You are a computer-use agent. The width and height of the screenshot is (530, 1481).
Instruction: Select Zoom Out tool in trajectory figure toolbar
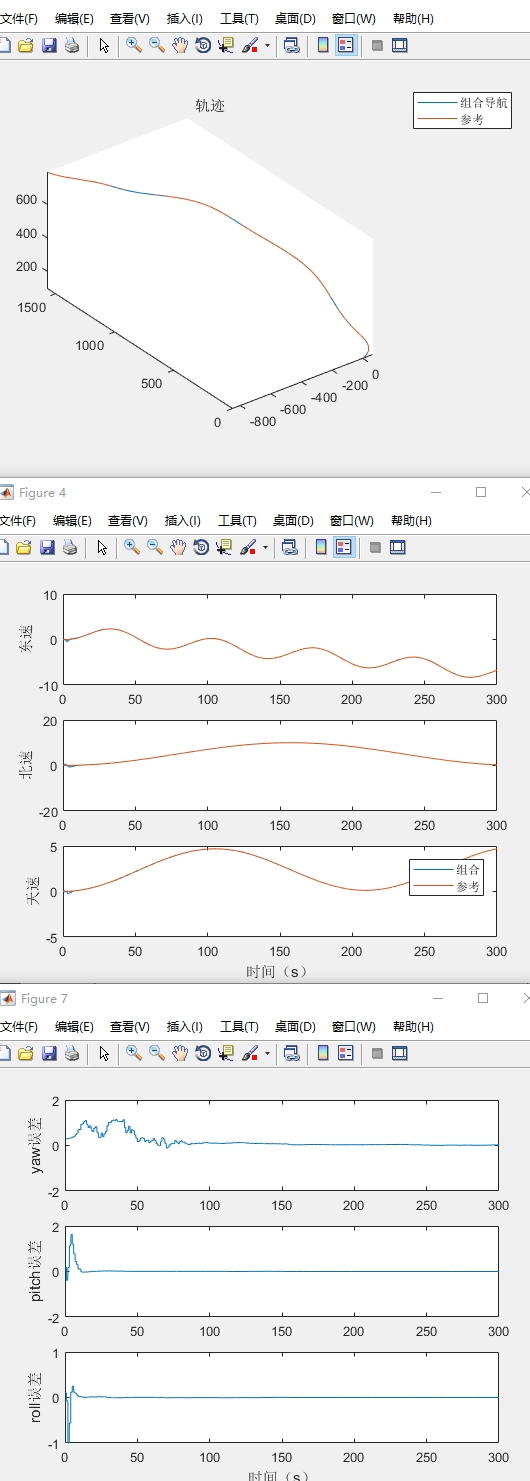(155, 45)
